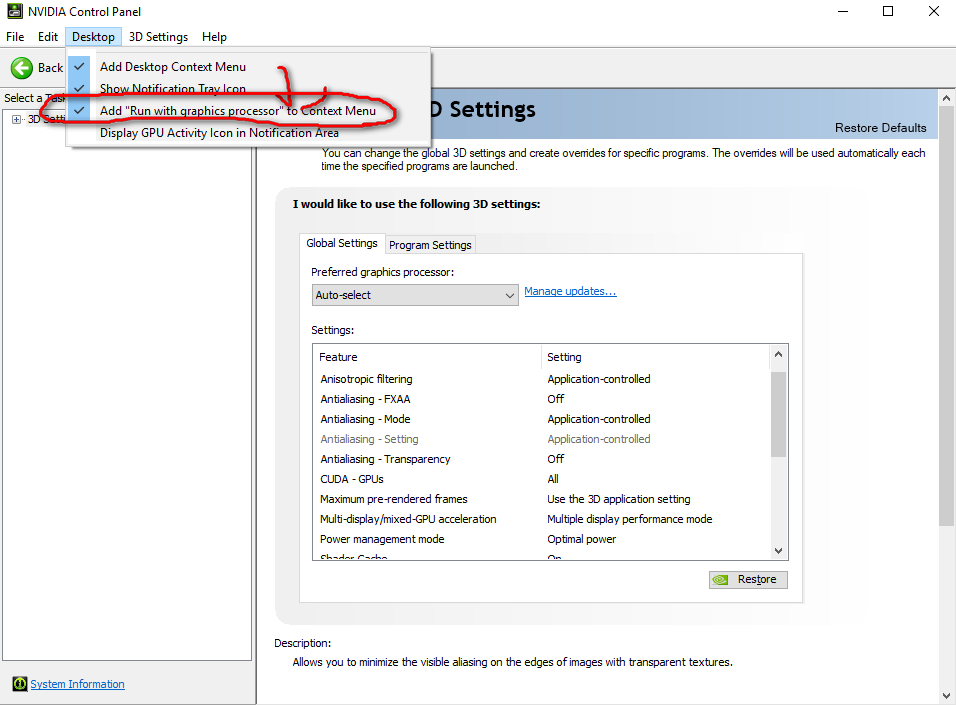
Task: Open the Help menu
Action: (214, 37)
